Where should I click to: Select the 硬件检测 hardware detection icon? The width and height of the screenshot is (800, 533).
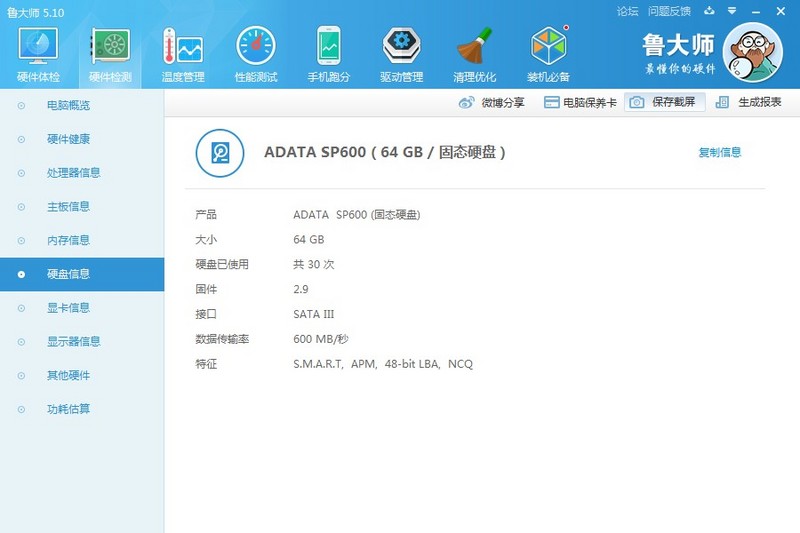click(110, 54)
